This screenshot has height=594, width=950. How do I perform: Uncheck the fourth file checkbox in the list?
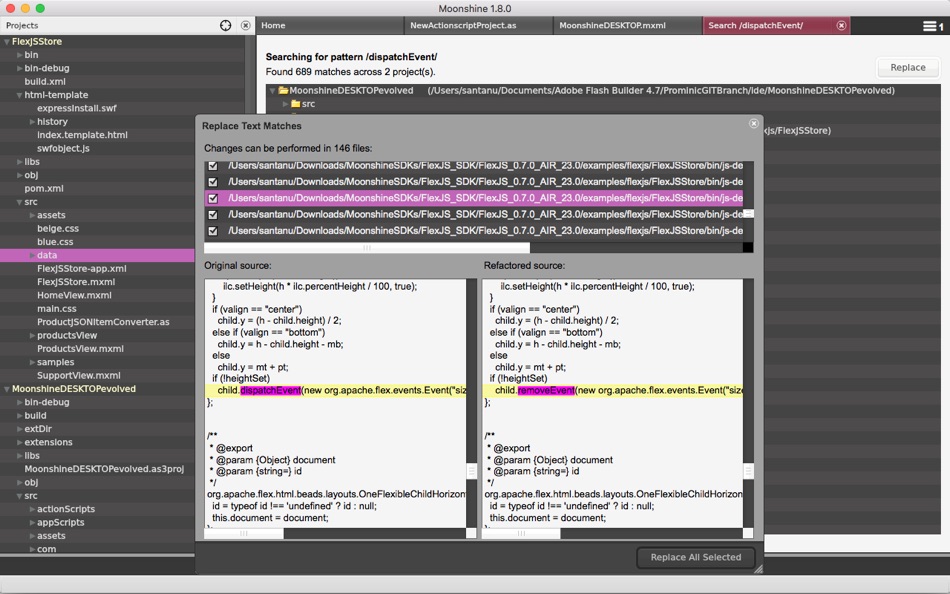click(x=213, y=215)
